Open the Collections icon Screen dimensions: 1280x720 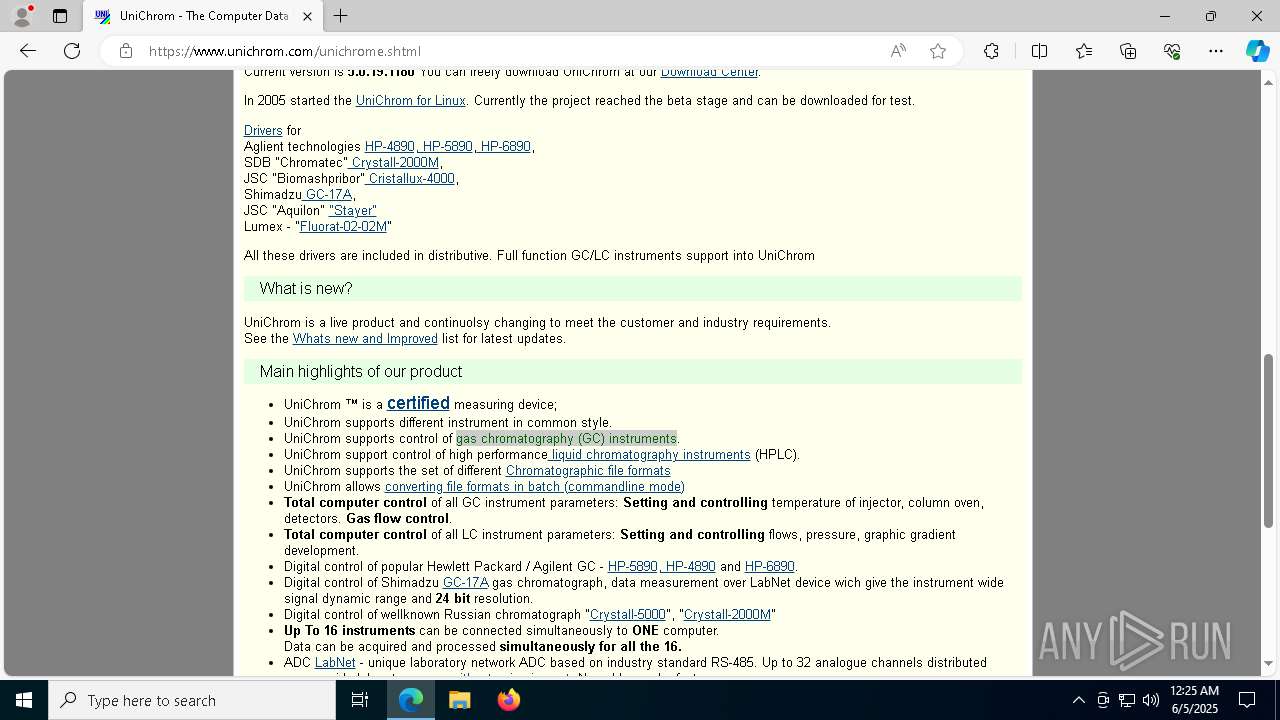coord(1128,51)
